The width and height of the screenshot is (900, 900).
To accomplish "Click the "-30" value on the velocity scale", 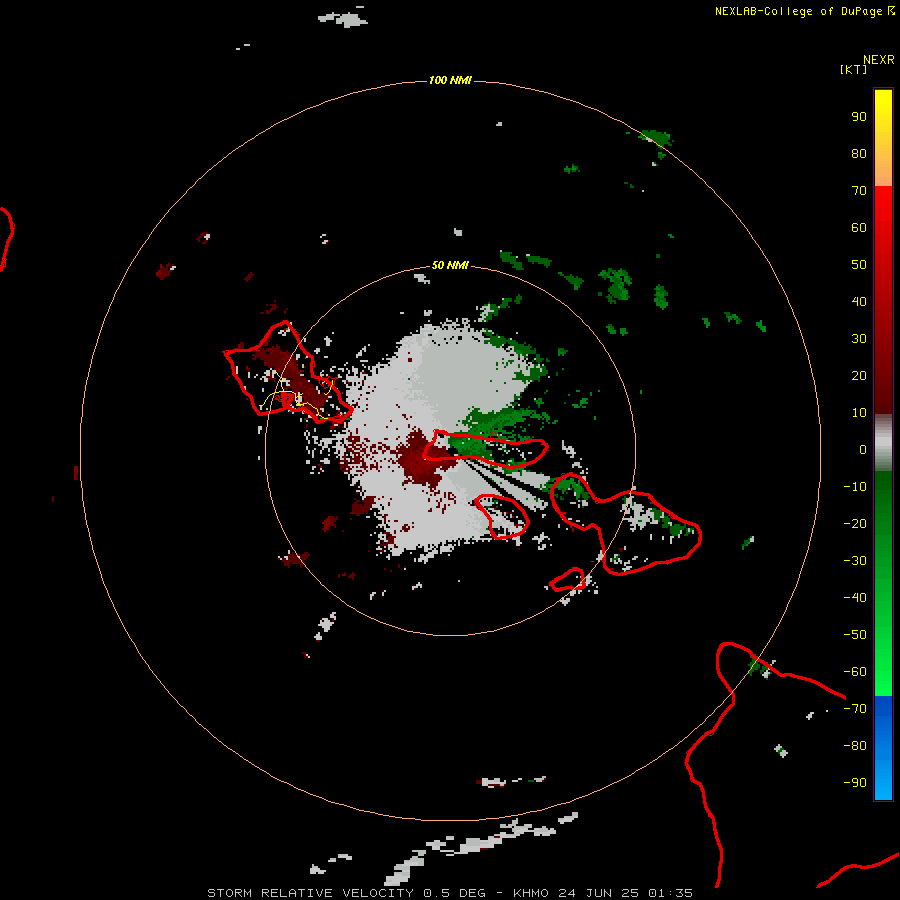I will point(855,561).
